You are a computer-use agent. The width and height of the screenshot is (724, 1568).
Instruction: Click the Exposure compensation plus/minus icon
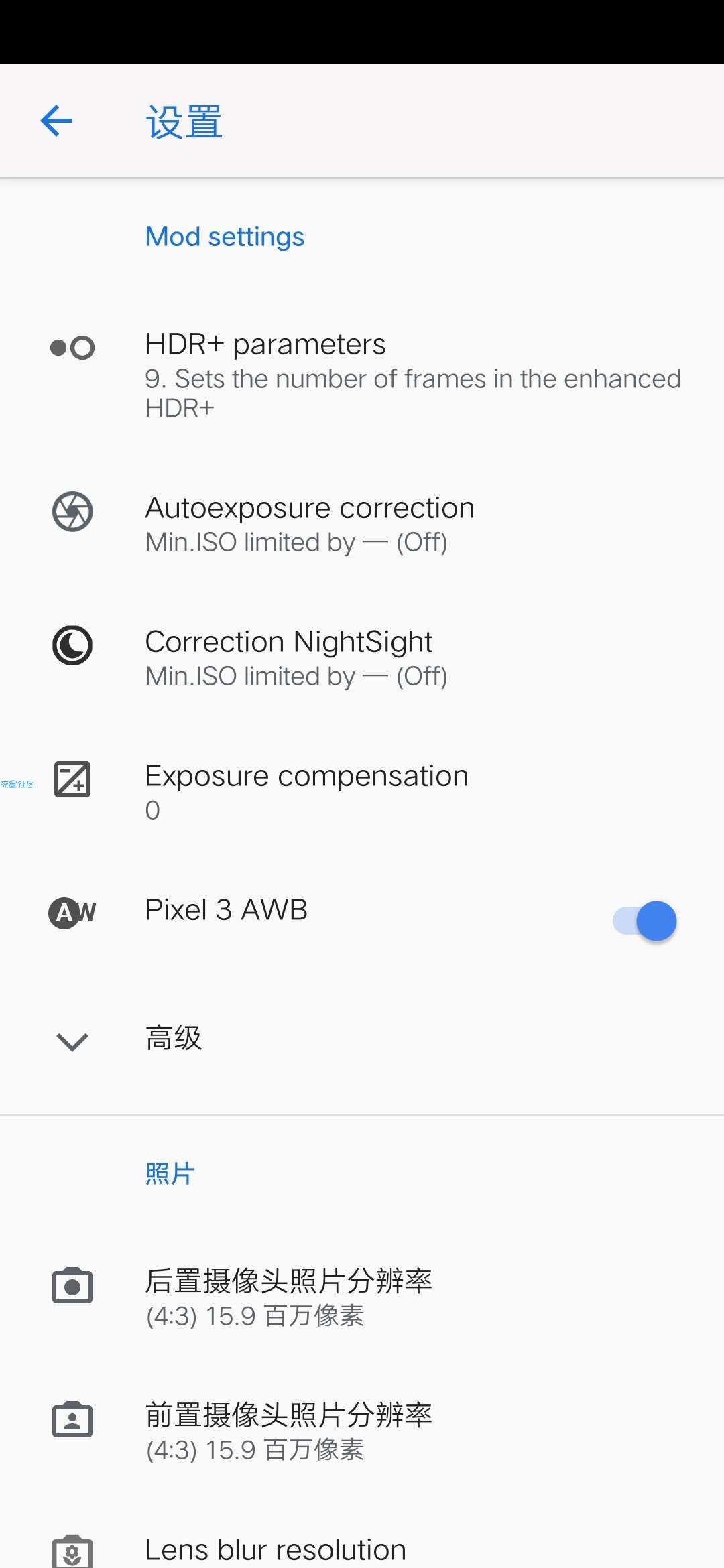click(72, 779)
